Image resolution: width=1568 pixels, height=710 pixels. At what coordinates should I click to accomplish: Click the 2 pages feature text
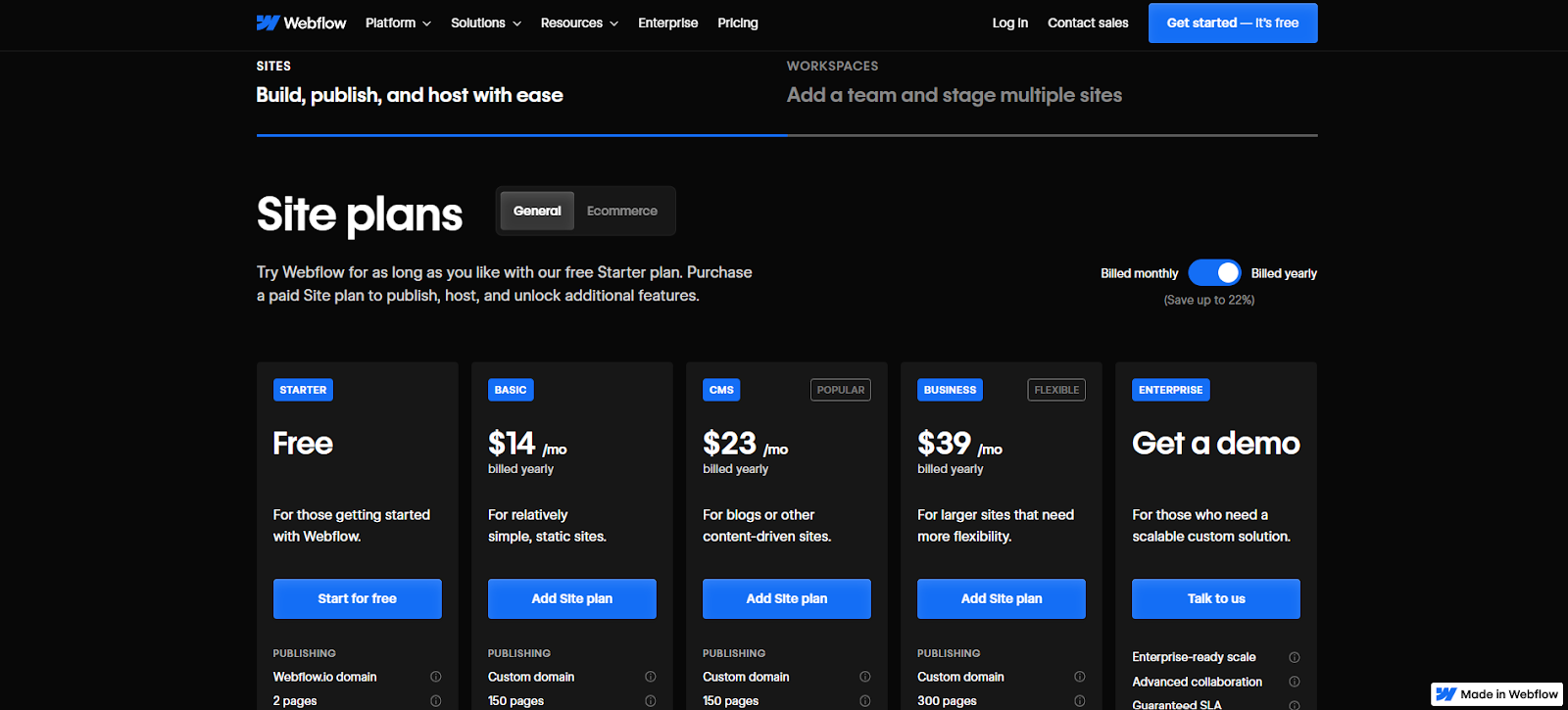[x=295, y=701]
